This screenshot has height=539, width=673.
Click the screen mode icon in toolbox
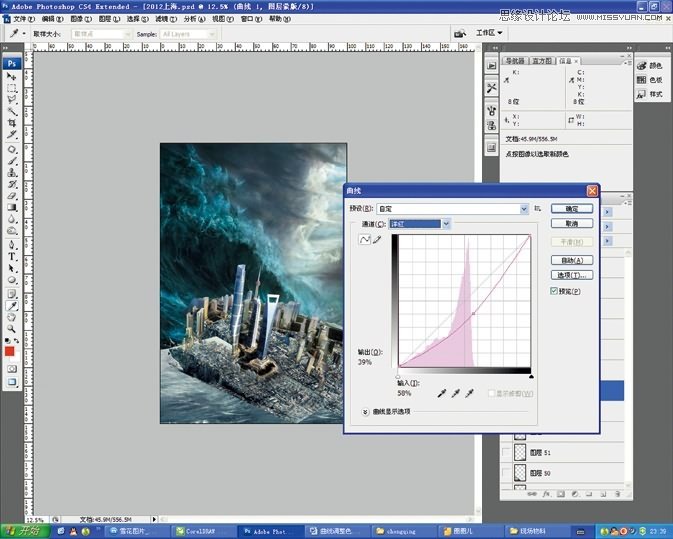point(12,382)
